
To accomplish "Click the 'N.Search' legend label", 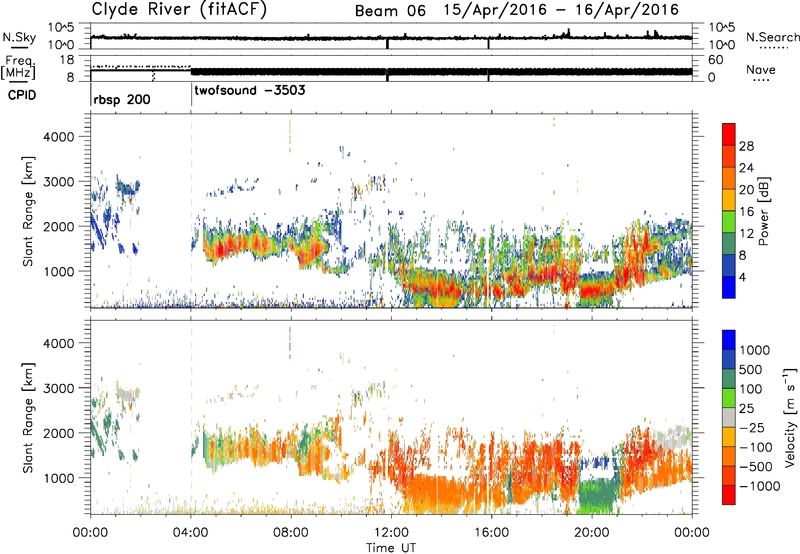I will 772,37.
